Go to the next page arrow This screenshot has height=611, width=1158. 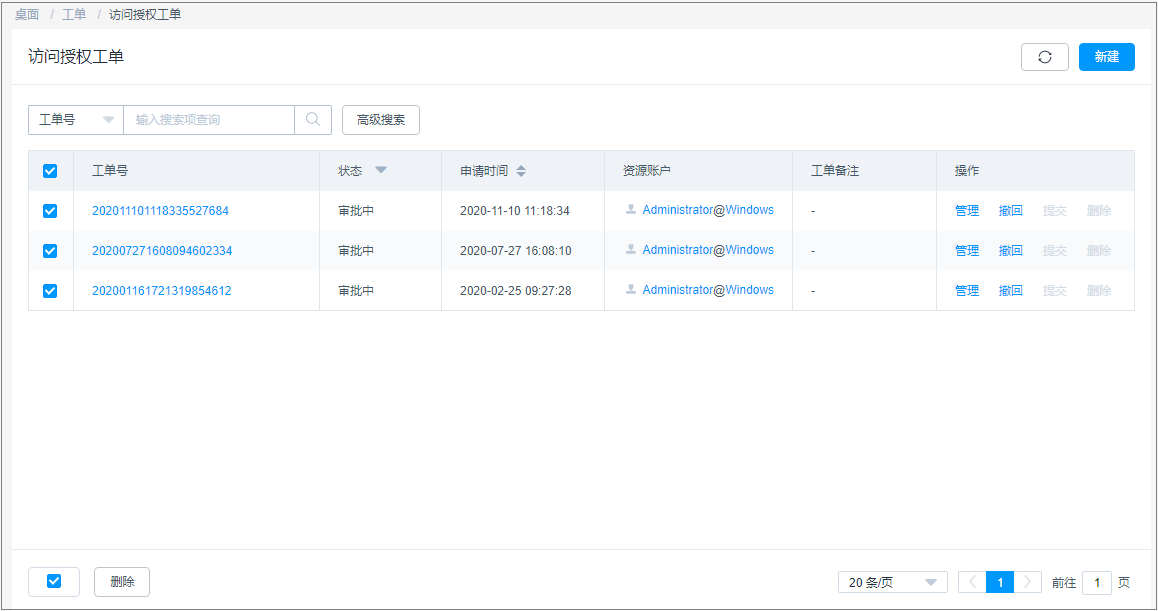point(1027,582)
